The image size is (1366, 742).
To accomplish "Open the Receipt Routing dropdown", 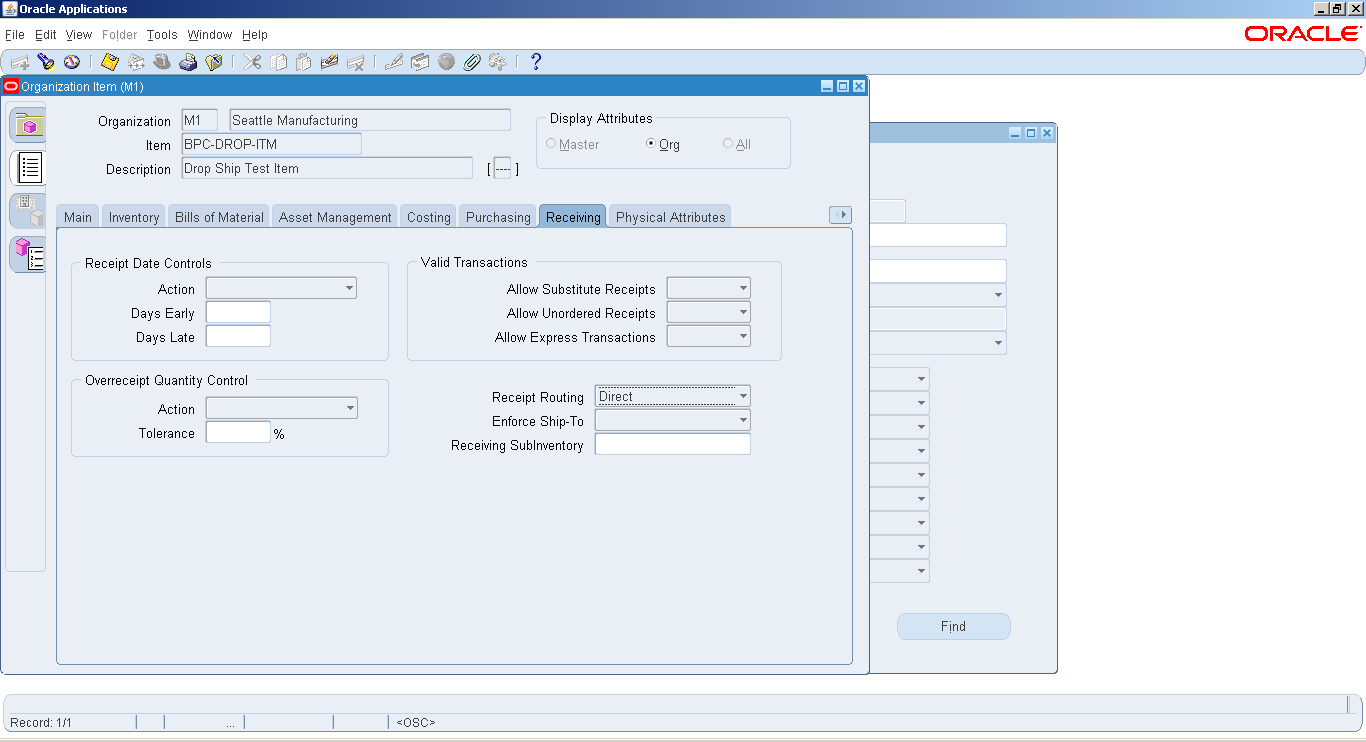I will click(x=743, y=395).
